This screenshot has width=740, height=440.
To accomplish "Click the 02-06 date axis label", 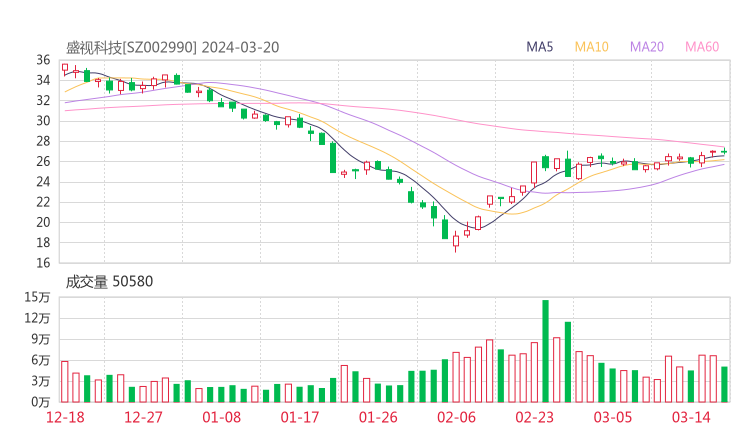I will pos(456,417).
